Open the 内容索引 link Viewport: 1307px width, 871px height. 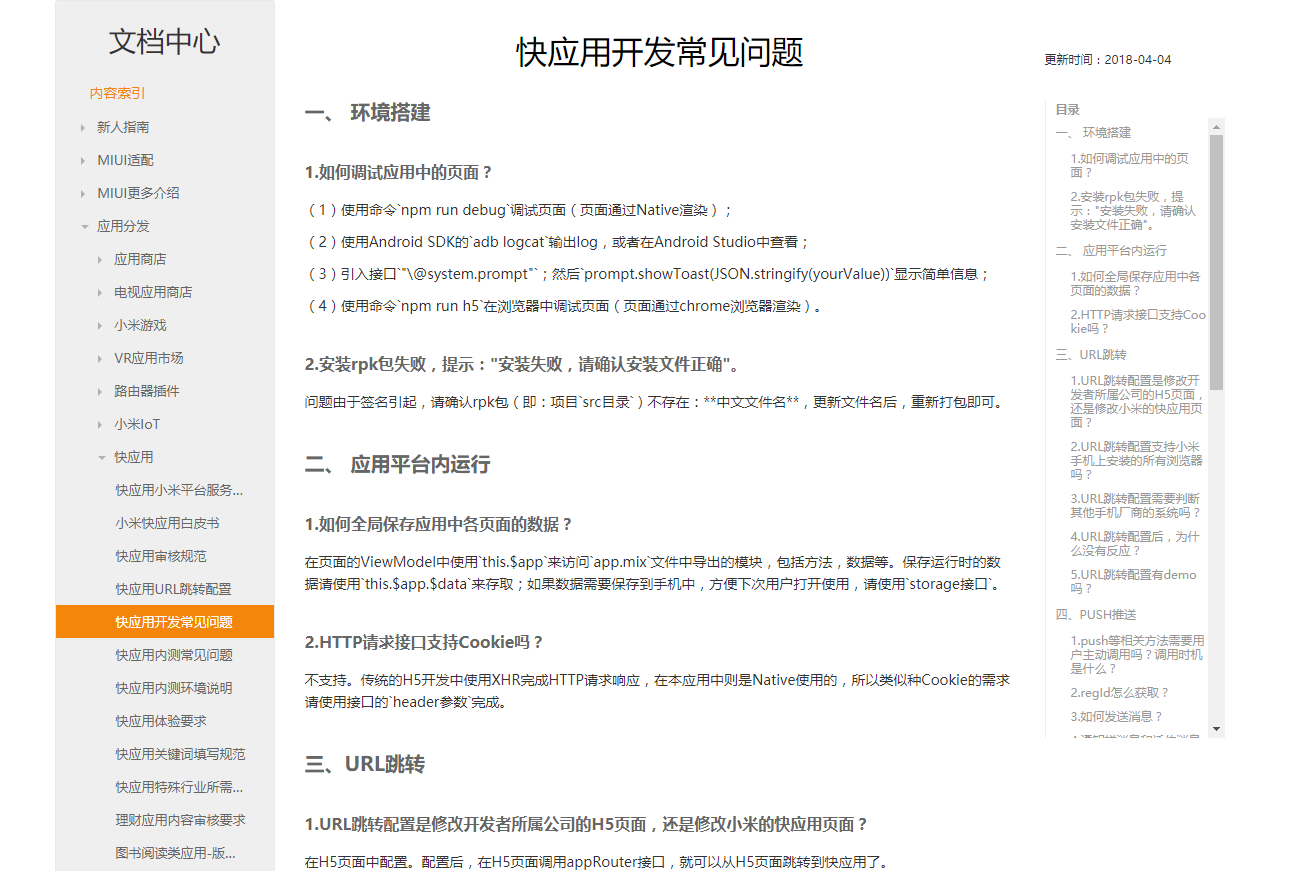point(117,93)
